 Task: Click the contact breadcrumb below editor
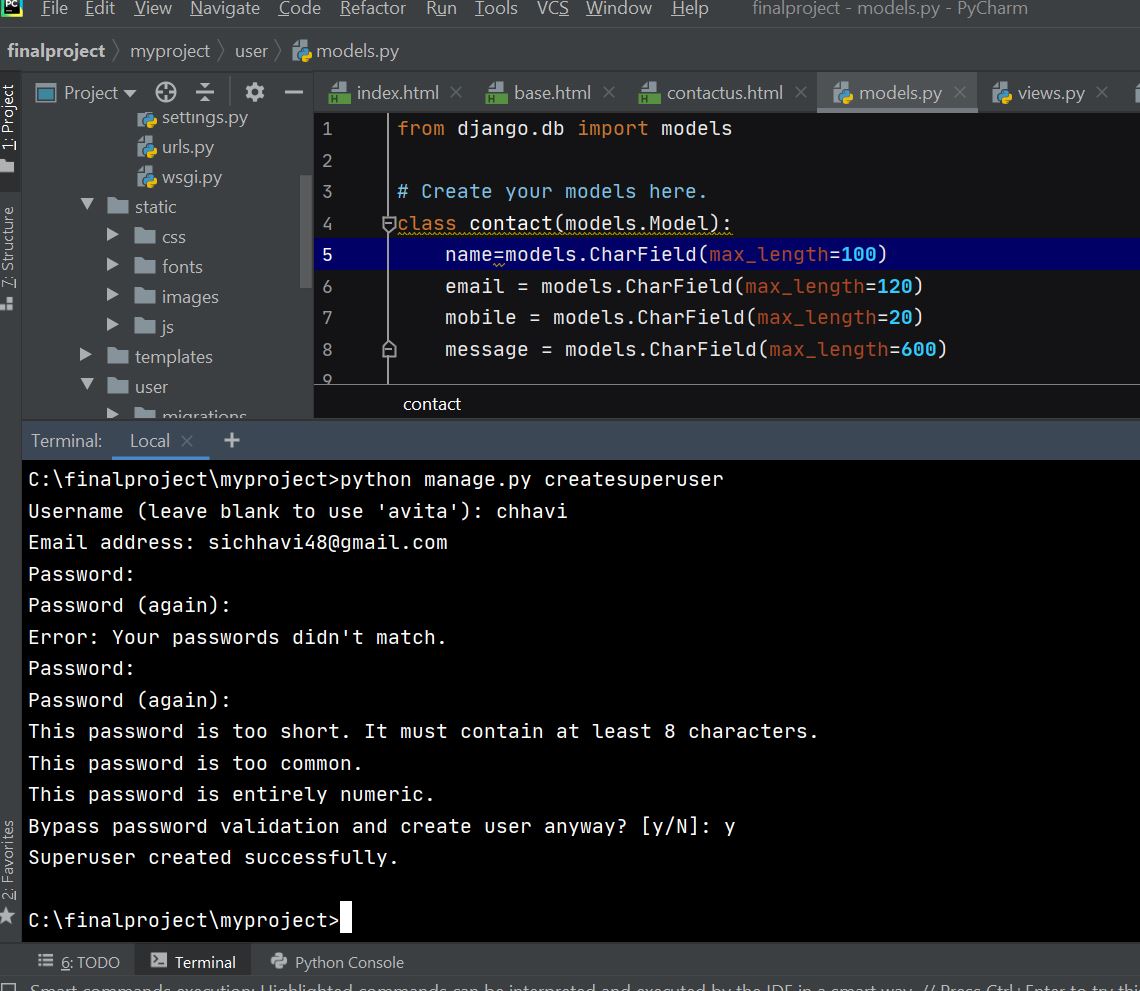(432, 404)
